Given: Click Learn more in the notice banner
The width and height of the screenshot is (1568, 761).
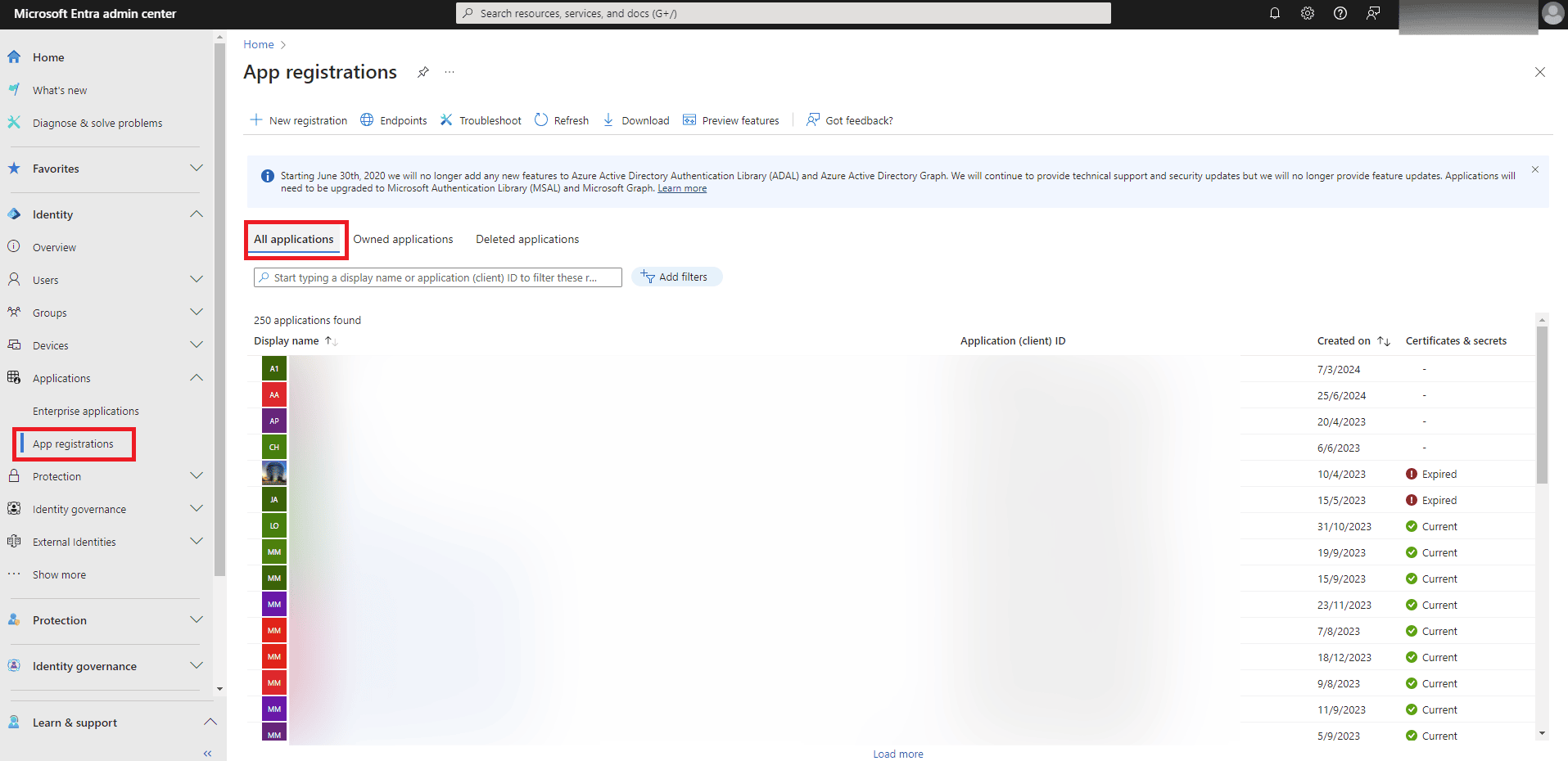Looking at the screenshot, I should click(x=681, y=187).
